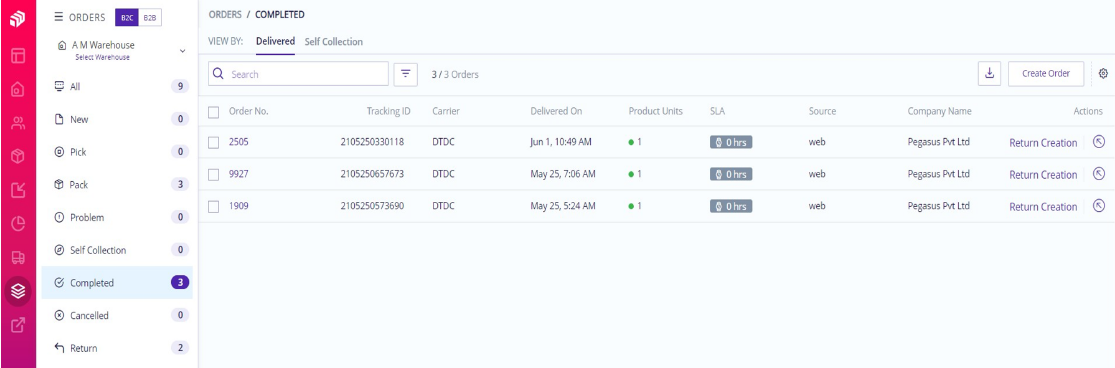Viewport: 1115px width, 368px height.
Task: Click tracking ID 2105250657673
Action: (372, 174)
